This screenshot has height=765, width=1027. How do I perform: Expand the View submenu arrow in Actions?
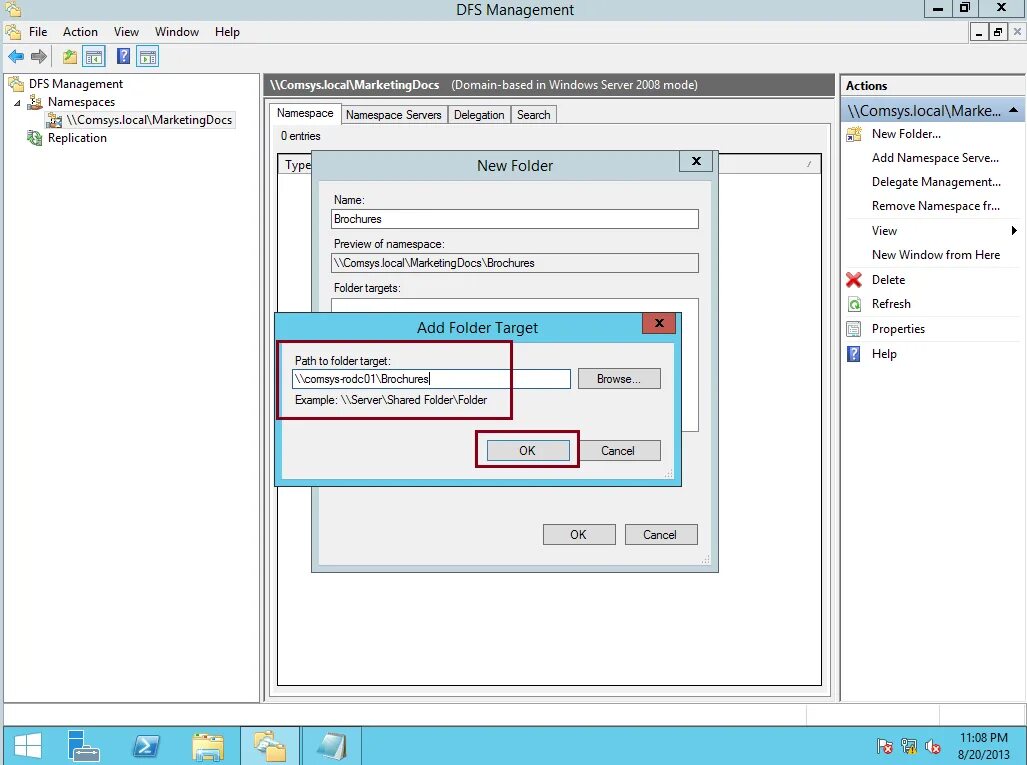click(1014, 231)
